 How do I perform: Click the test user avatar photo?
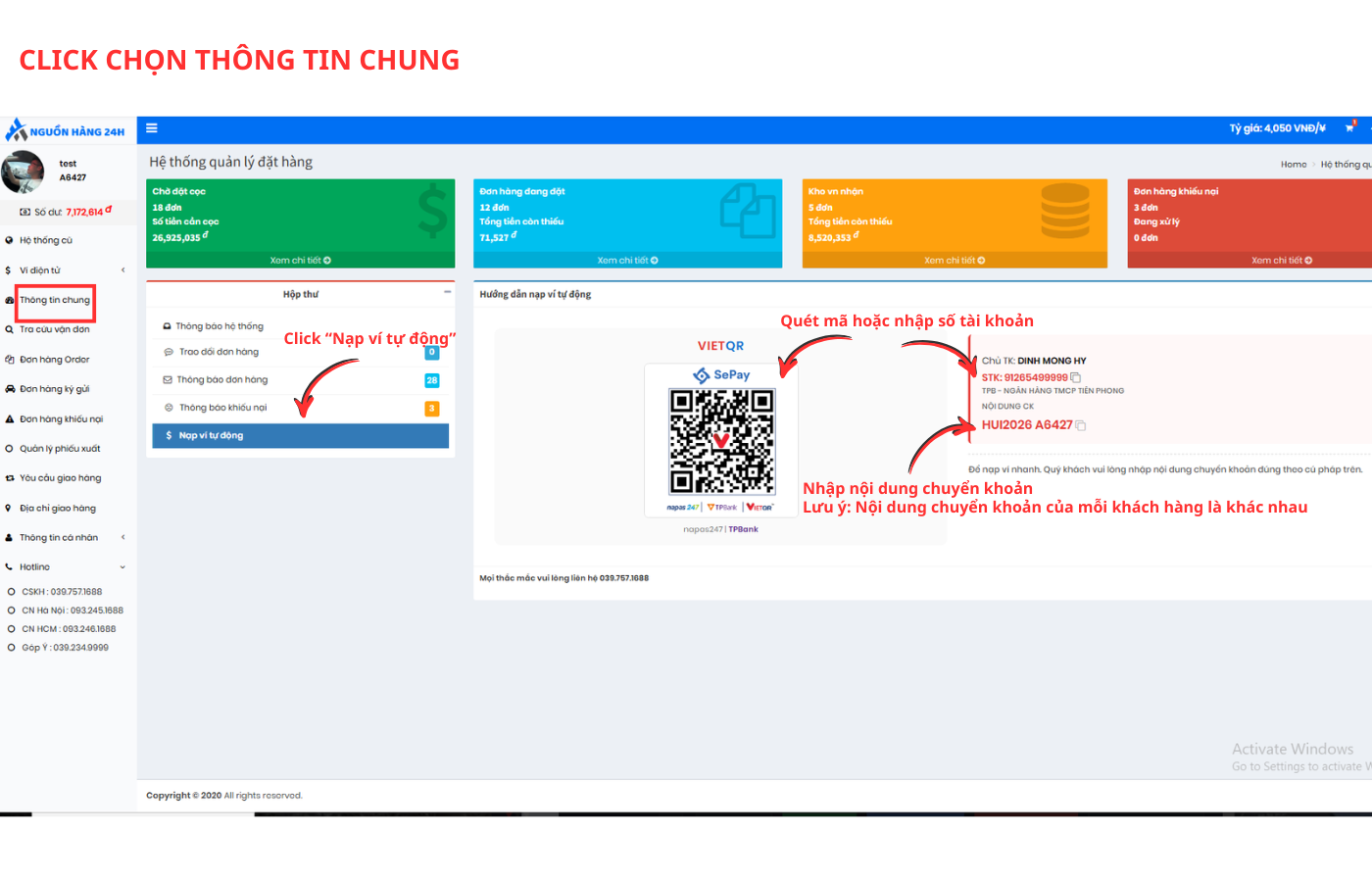pyautogui.click(x=23, y=172)
